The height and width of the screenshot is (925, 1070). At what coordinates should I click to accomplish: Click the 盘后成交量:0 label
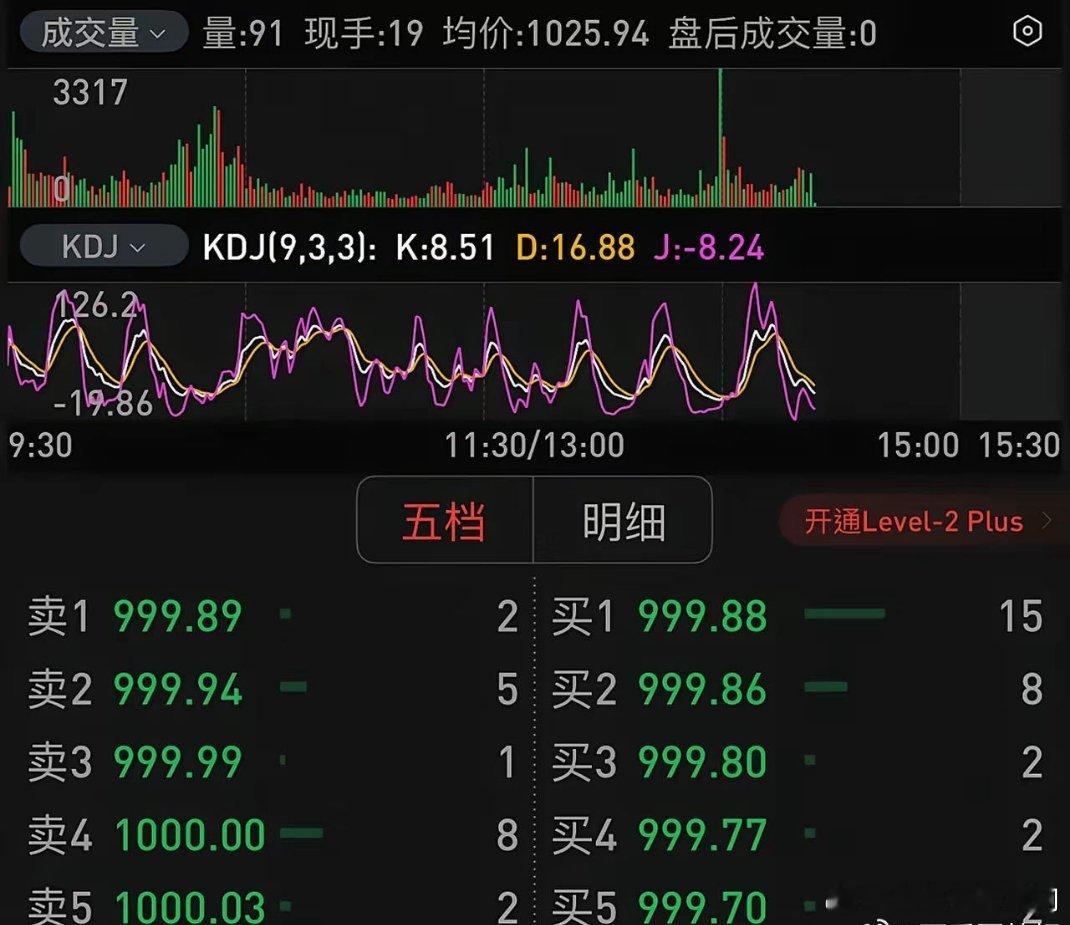(772, 33)
